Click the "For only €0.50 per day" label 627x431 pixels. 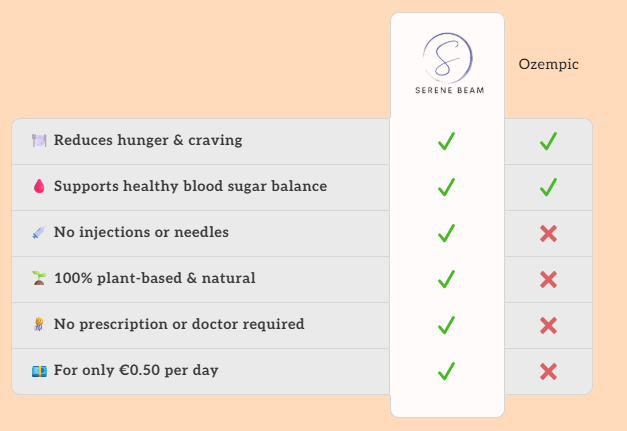click(x=136, y=371)
